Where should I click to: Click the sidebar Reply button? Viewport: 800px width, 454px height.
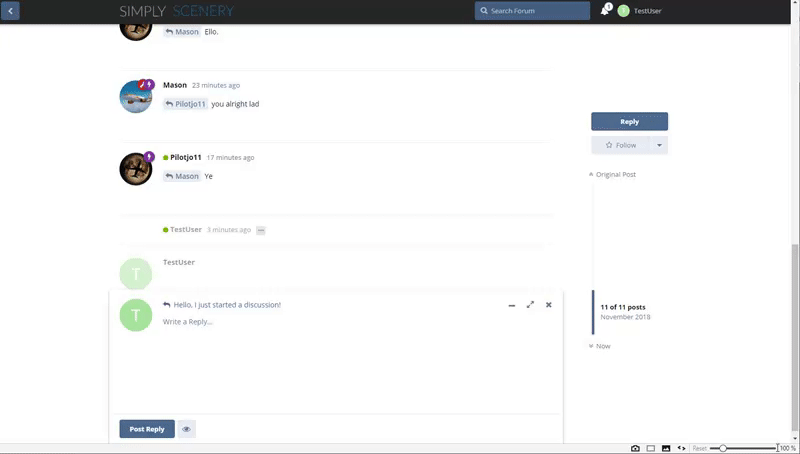click(629, 121)
